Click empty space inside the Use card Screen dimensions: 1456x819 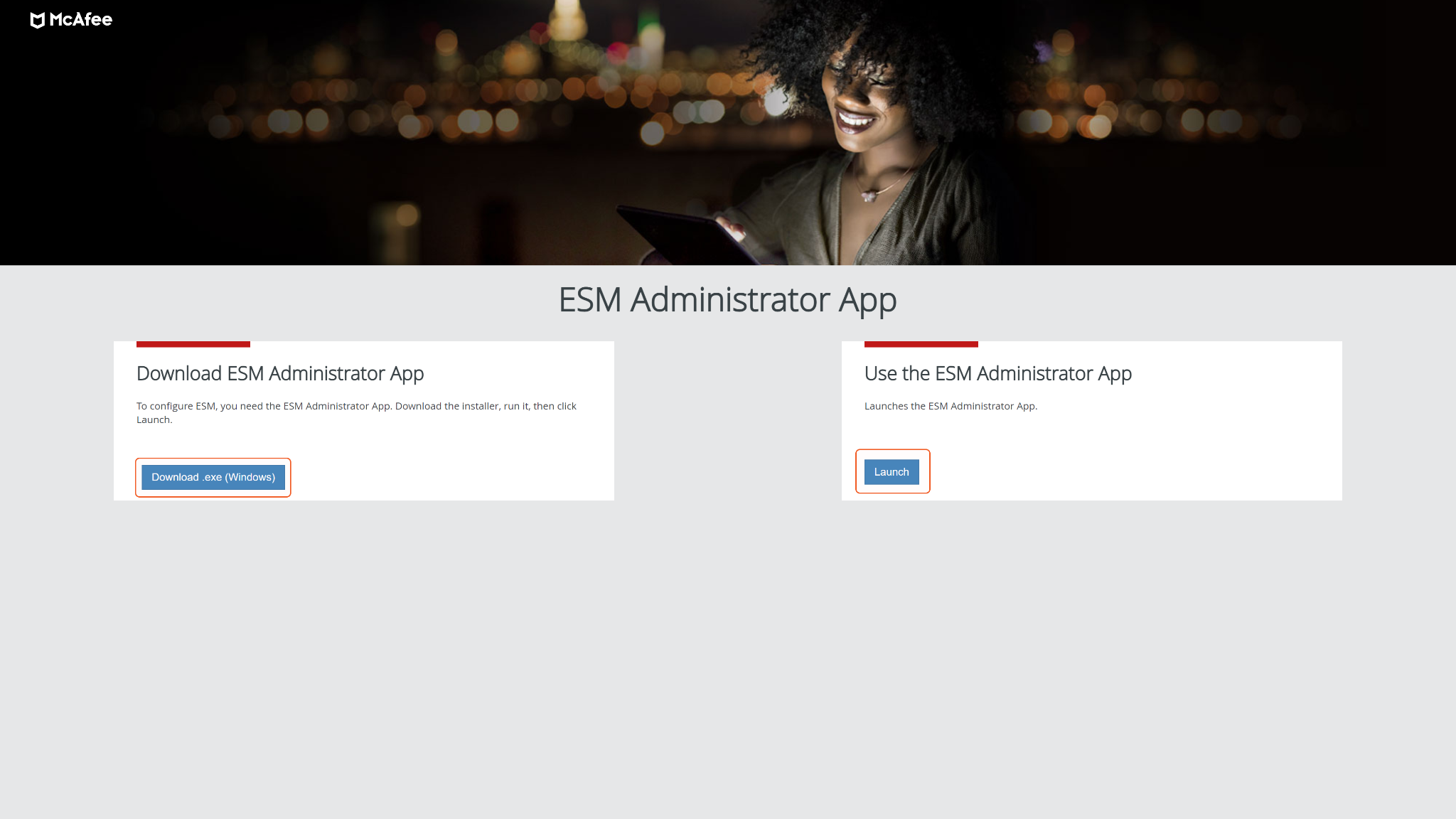[1173, 455]
